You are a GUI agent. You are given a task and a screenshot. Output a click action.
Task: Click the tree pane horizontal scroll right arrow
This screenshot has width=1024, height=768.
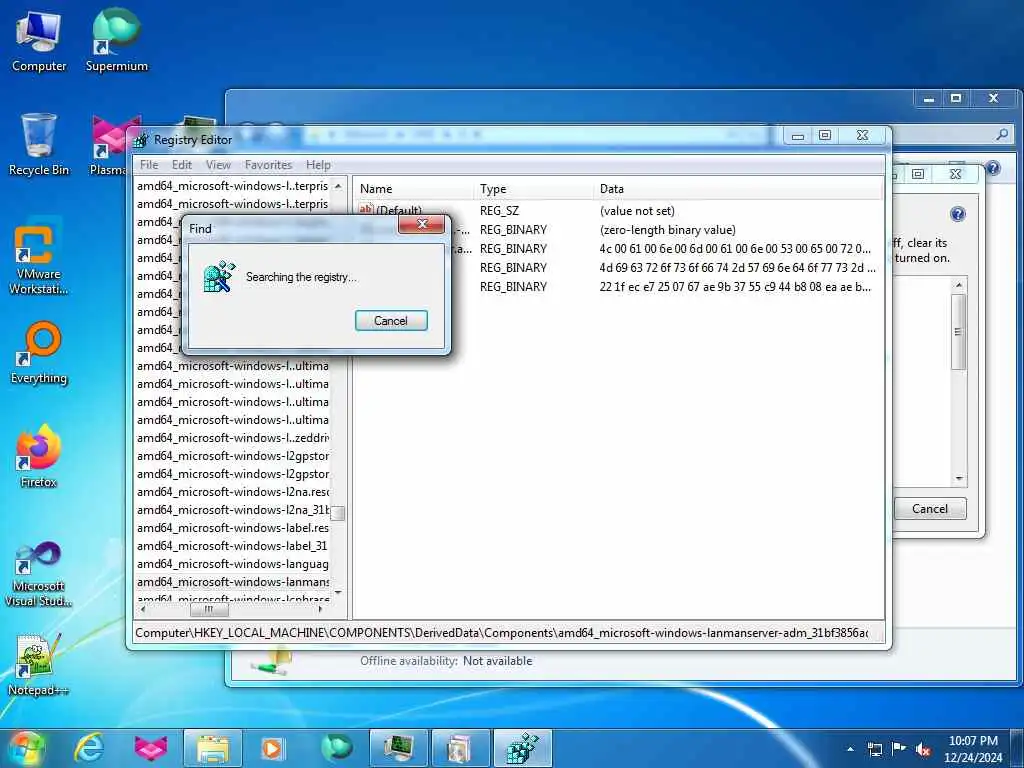tap(320, 609)
